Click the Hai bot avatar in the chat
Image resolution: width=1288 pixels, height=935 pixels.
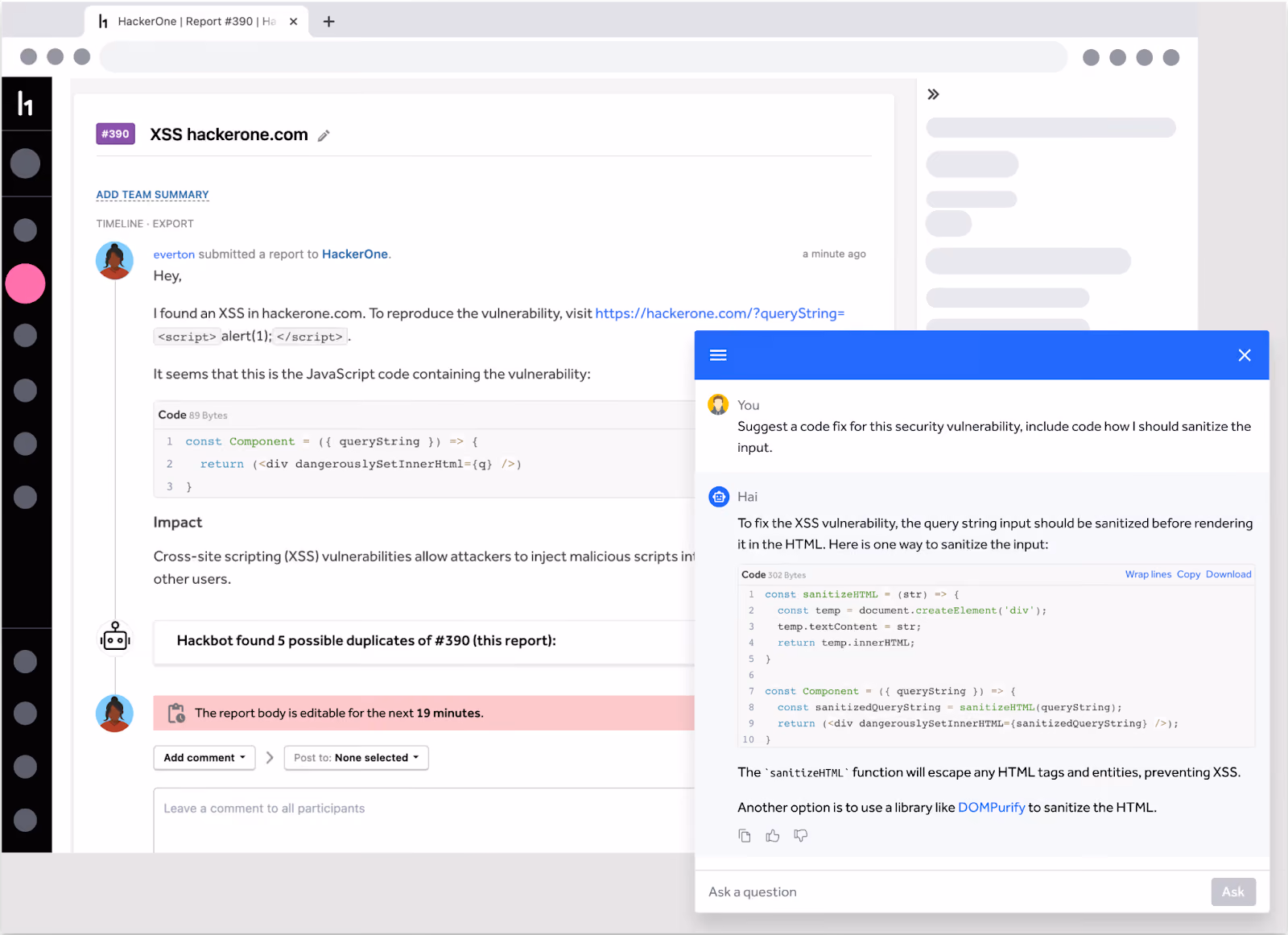[719, 497]
